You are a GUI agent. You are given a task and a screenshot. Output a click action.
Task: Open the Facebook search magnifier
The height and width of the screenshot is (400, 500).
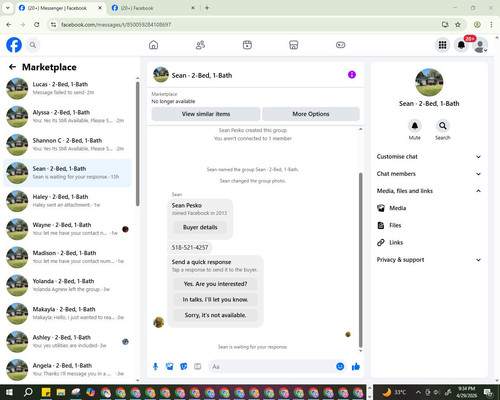point(33,45)
